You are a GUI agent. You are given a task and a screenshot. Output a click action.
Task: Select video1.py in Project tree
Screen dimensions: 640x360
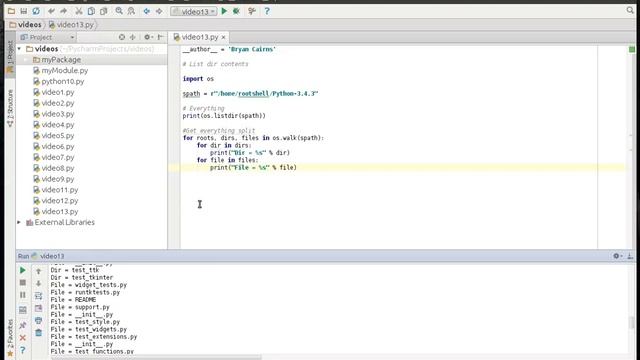pos(54,92)
